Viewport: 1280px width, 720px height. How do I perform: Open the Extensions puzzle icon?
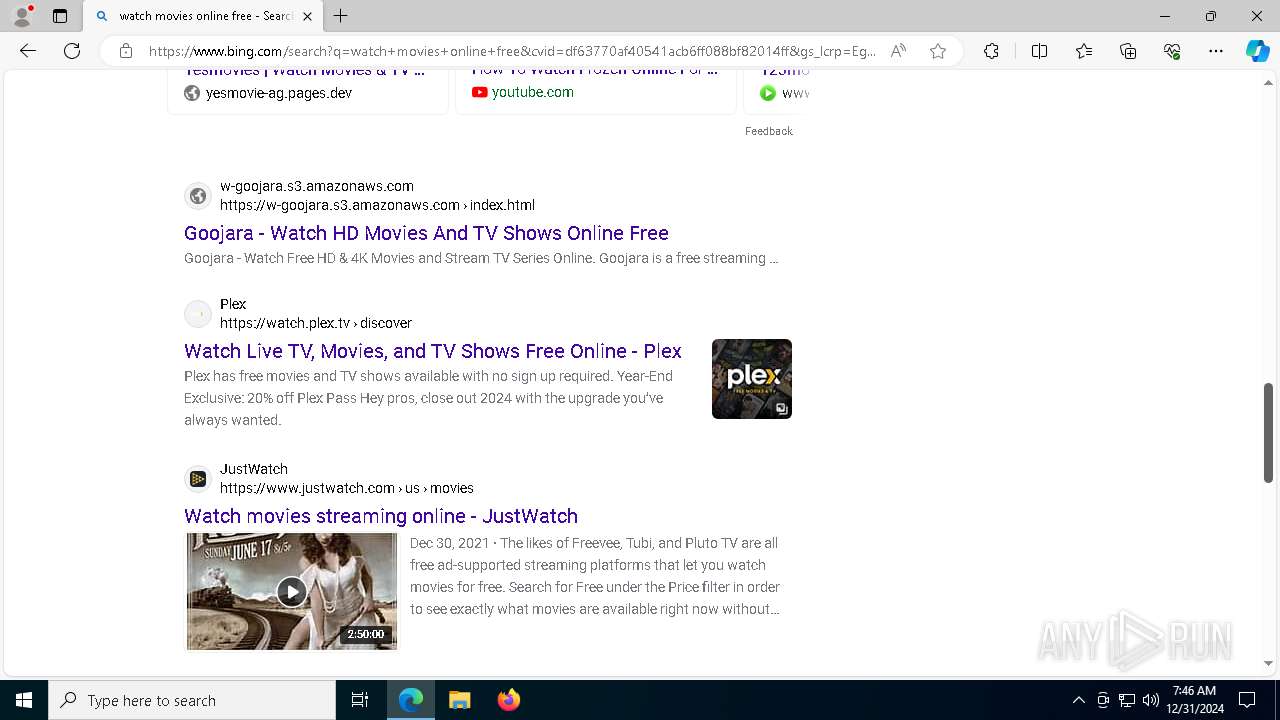click(x=991, y=51)
